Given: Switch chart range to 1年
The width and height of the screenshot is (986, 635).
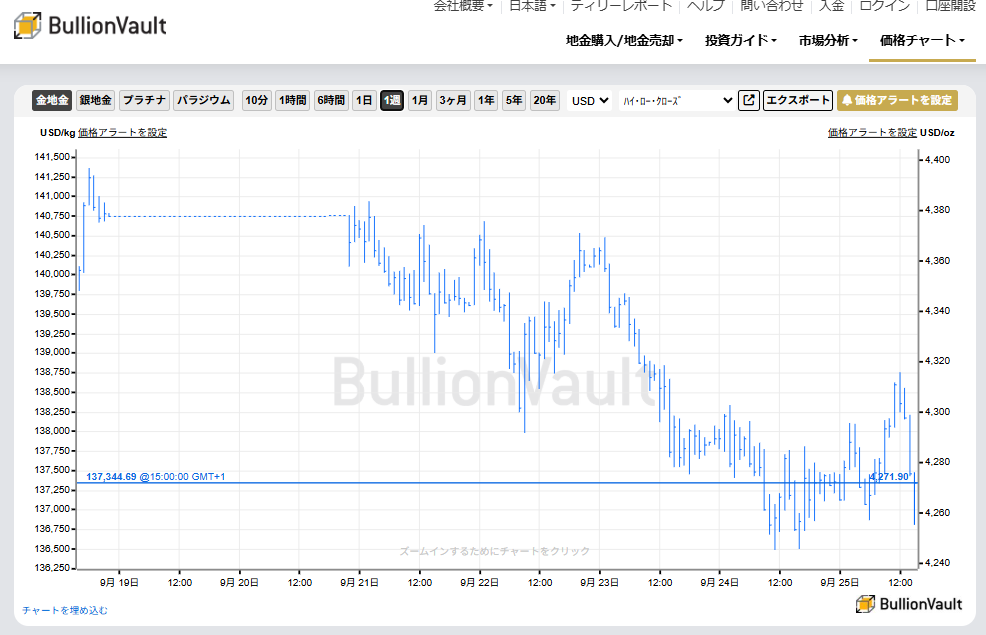Looking at the screenshot, I should (x=486, y=100).
